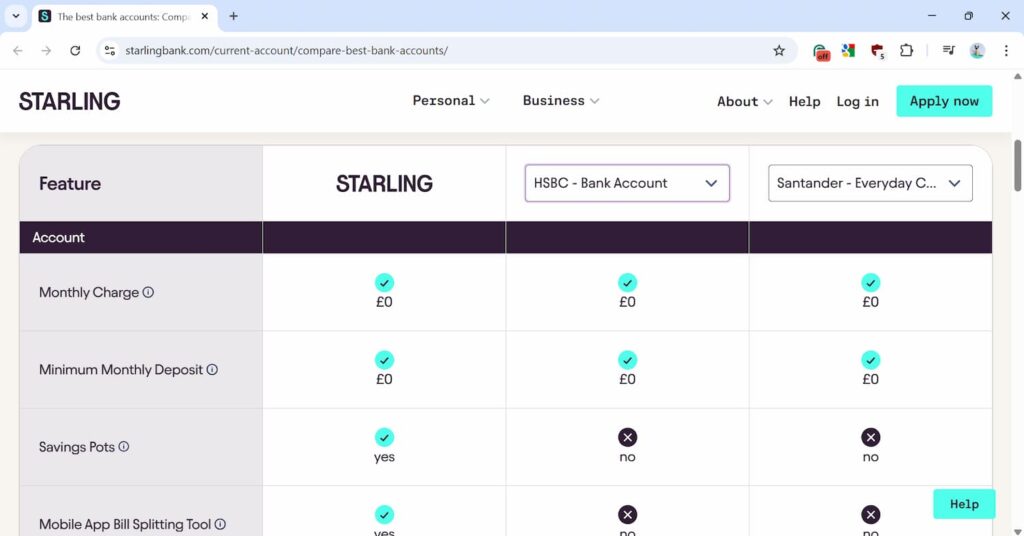Click the green extension icon labeled off

(x=821, y=51)
